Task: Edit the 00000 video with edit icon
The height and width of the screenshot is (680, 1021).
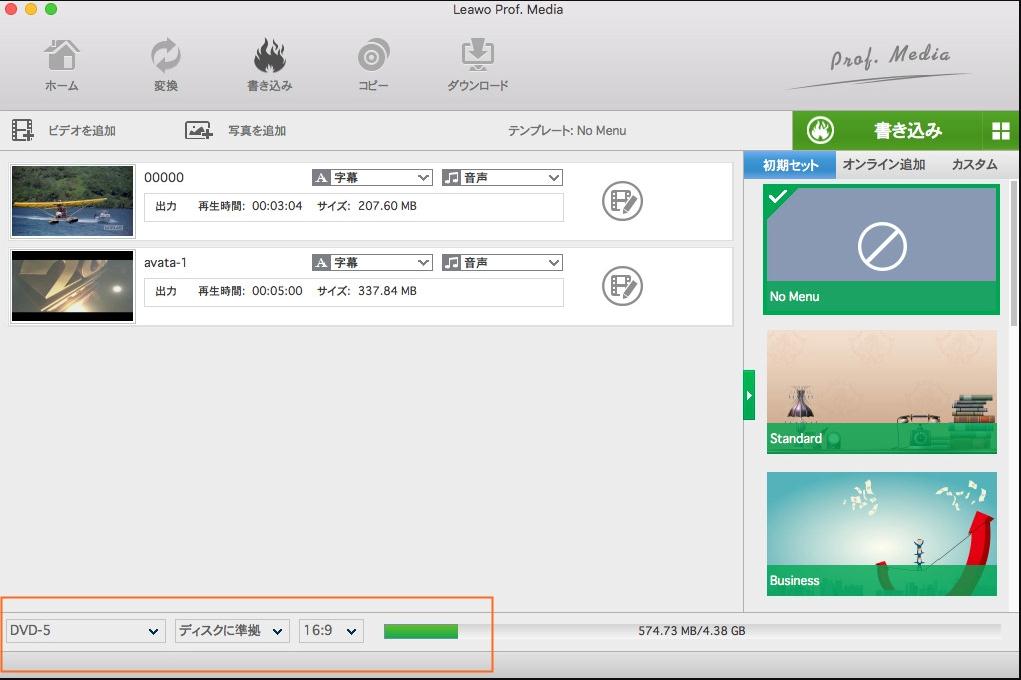Action: coord(622,201)
